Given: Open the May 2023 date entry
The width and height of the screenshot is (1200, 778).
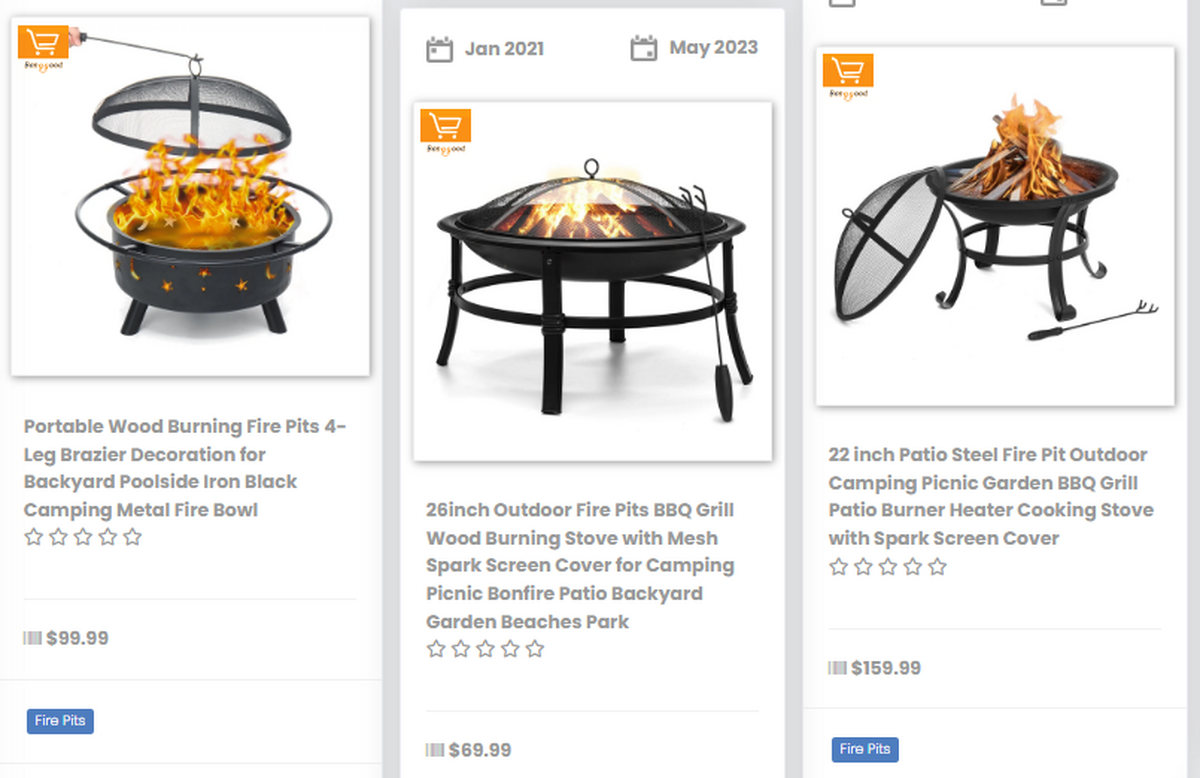Looking at the screenshot, I should [x=713, y=46].
